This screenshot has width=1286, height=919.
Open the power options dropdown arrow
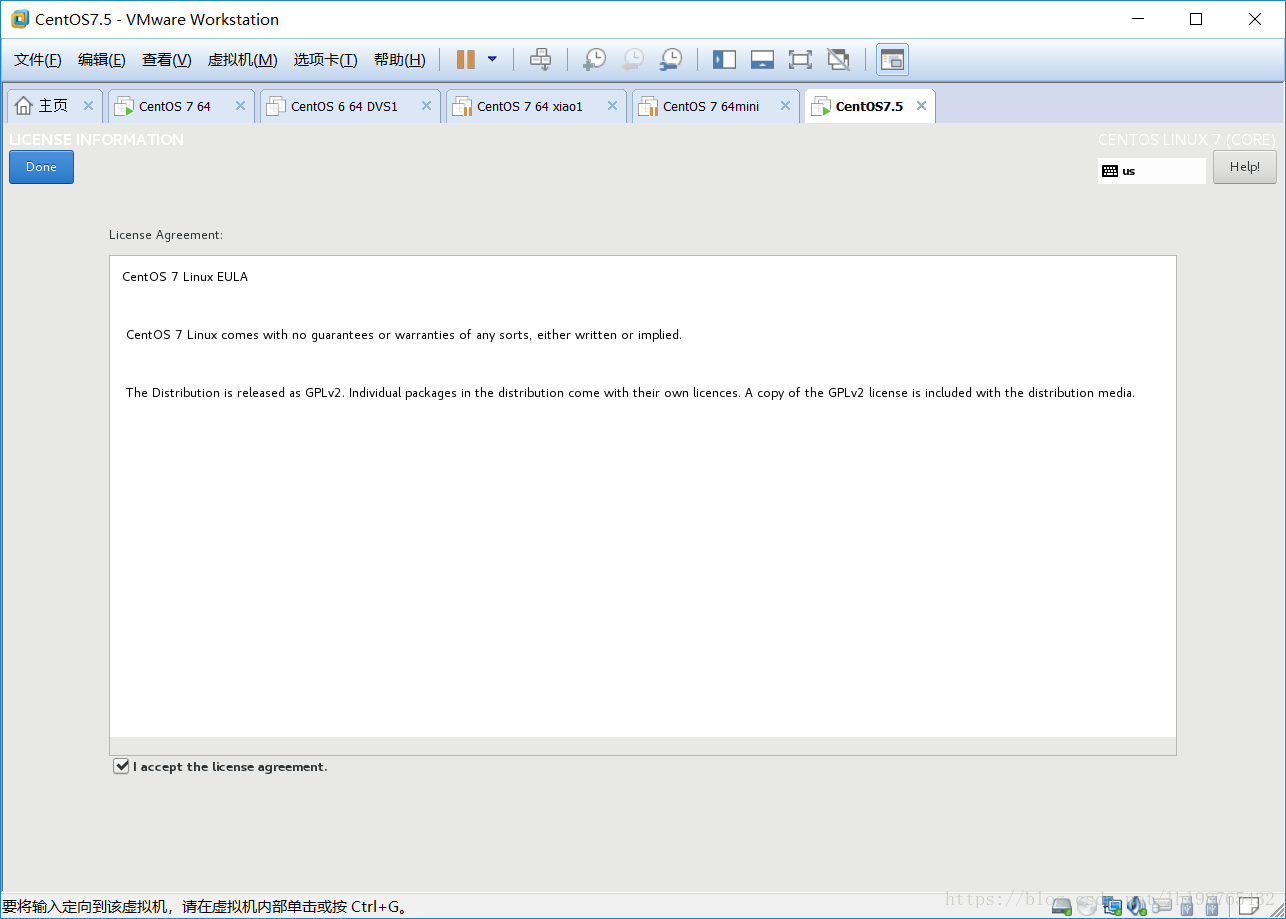[492, 60]
